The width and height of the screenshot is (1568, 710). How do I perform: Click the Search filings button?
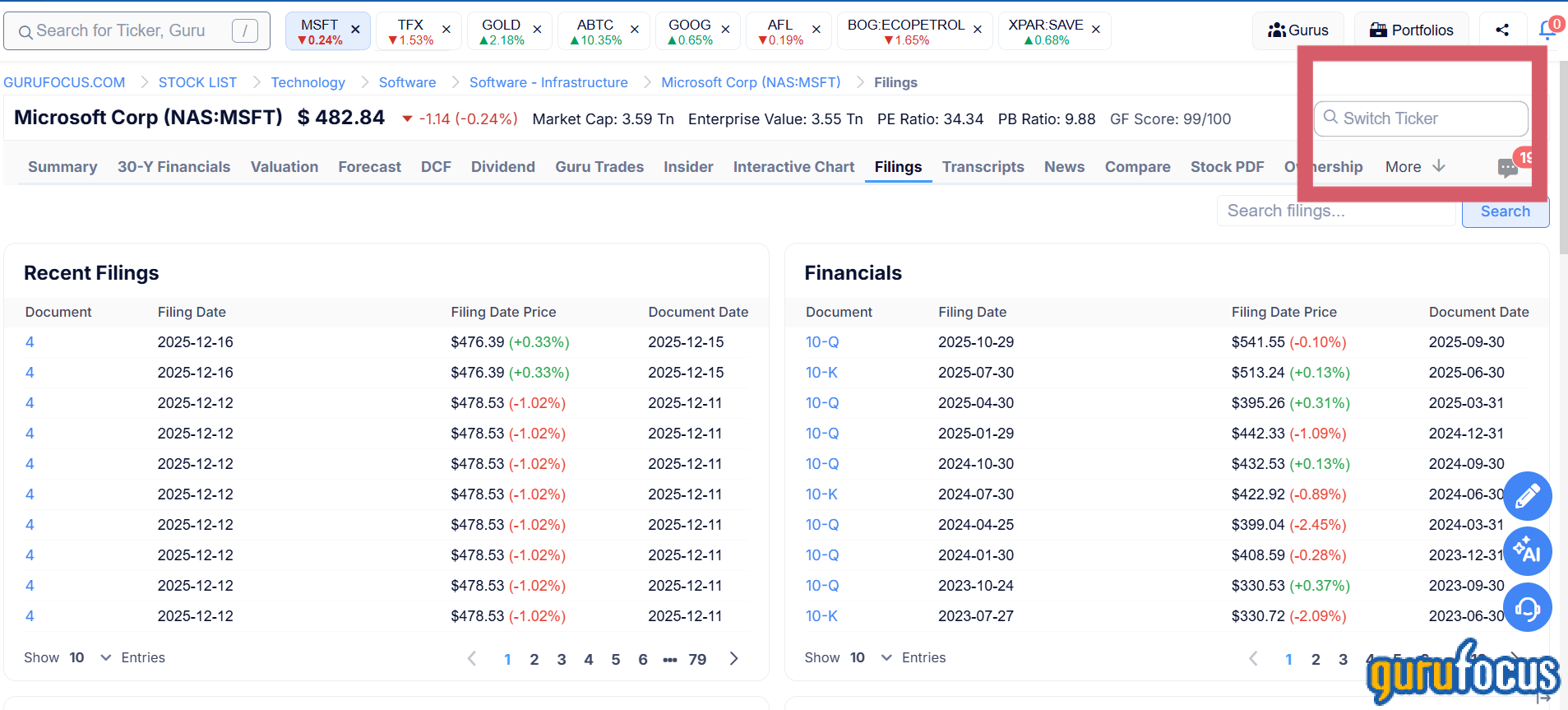click(x=1506, y=211)
